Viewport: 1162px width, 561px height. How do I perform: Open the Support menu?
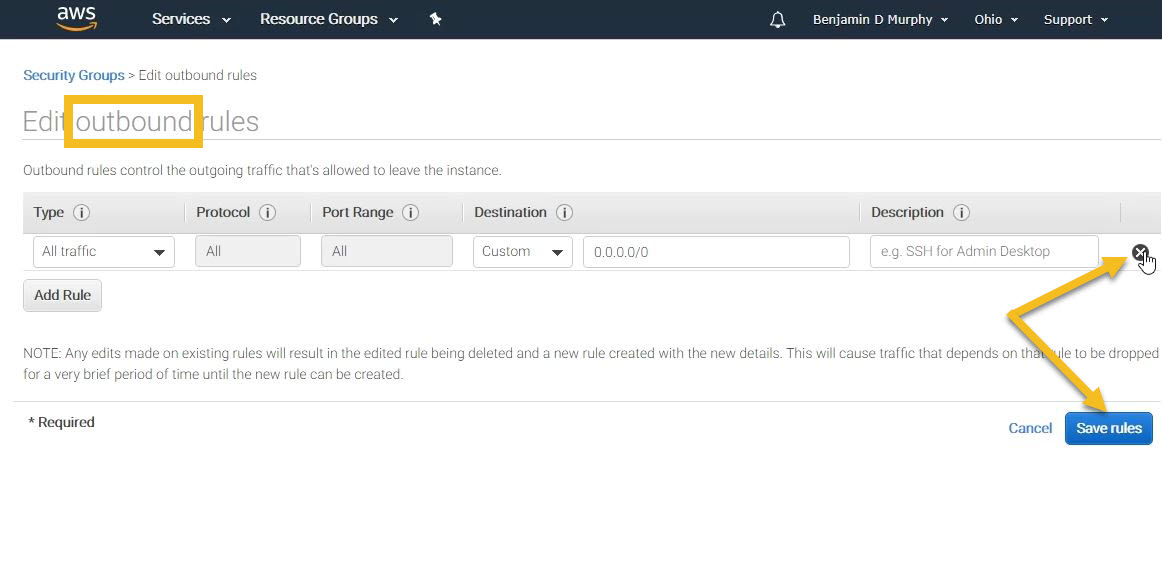click(1076, 20)
